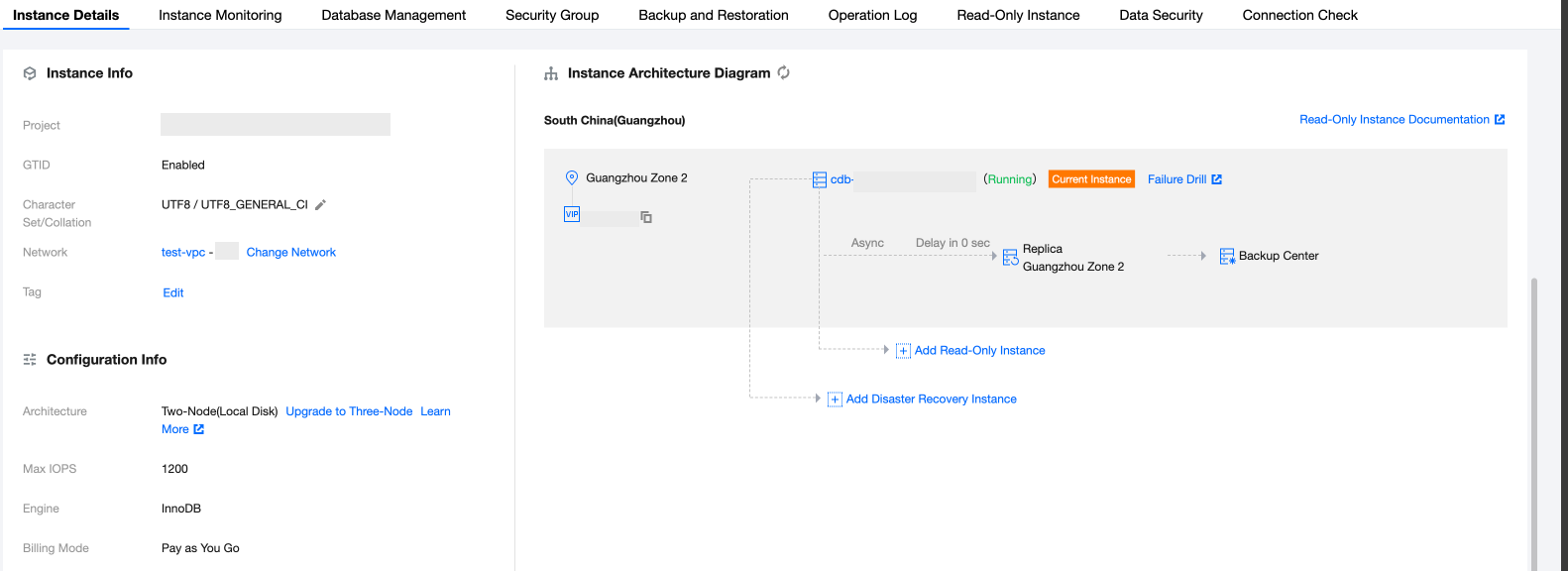Go to the Backup and Restoration tab
Image resolution: width=1568 pixels, height=571 pixels.
point(714,15)
